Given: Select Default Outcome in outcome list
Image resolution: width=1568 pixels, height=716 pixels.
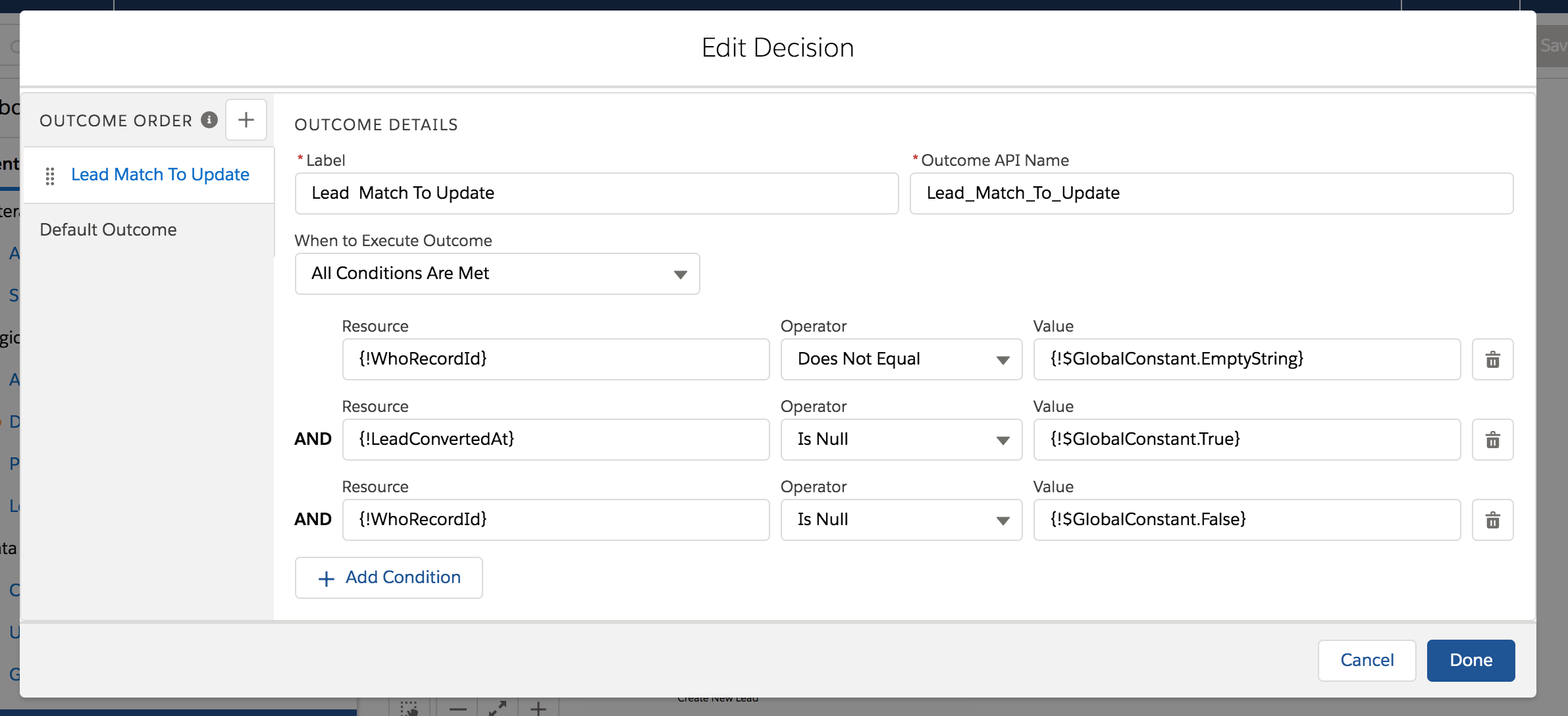Looking at the screenshot, I should pos(108,230).
